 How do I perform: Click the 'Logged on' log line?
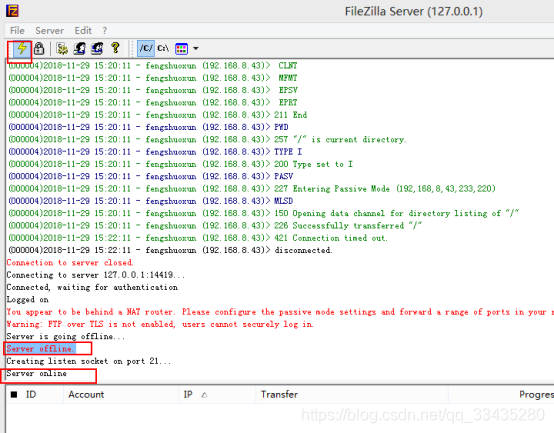(28, 300)
